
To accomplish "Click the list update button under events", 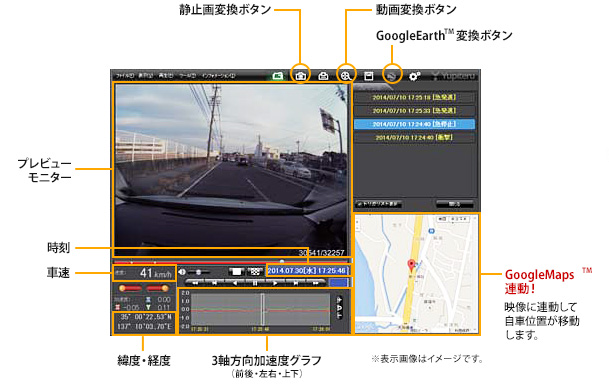I will coord(378,204).
